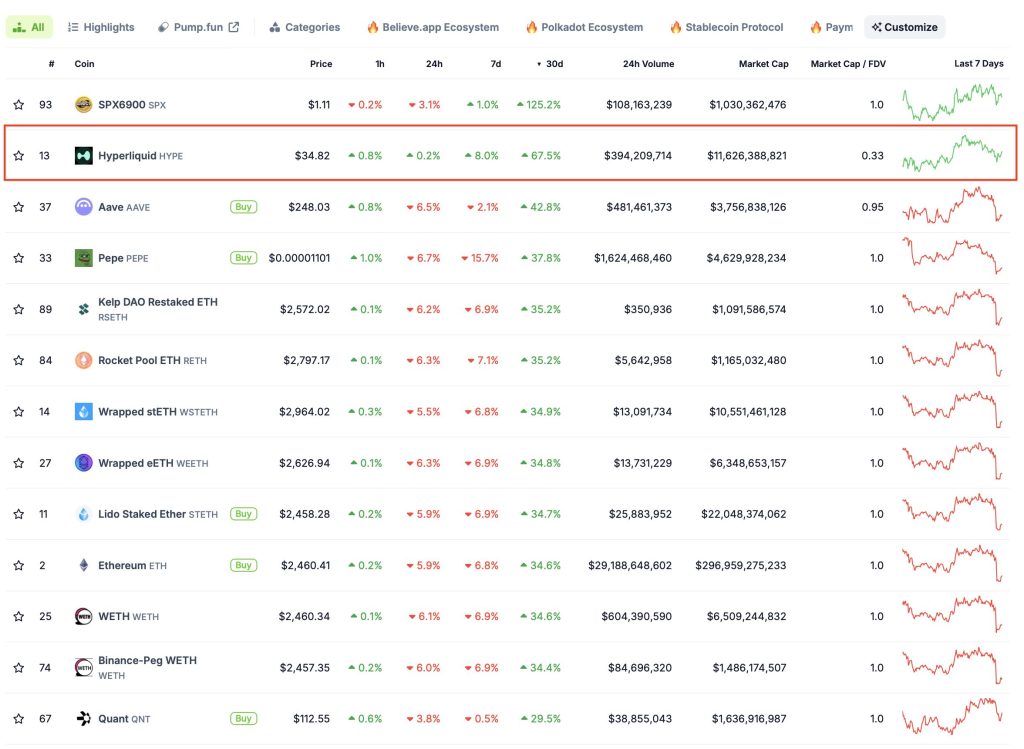1024x749 pixels.
Task: Open the SPX6900 7-day sparkline chart
Action: click(952, 103)
